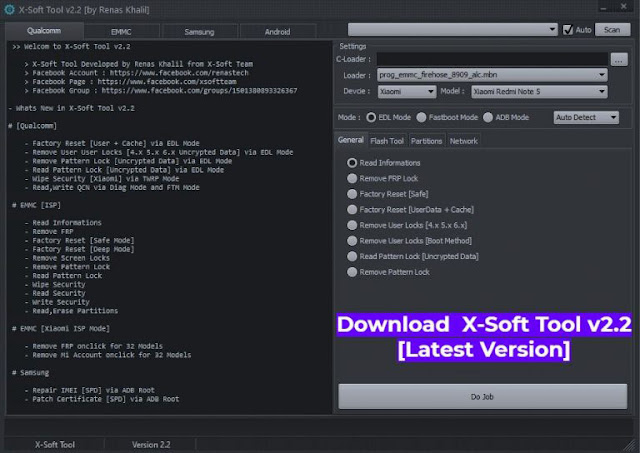Click 'Read,Write QCN via Diag Mode' line
Viewport: 640px width, 453px height.
point(112,188)
